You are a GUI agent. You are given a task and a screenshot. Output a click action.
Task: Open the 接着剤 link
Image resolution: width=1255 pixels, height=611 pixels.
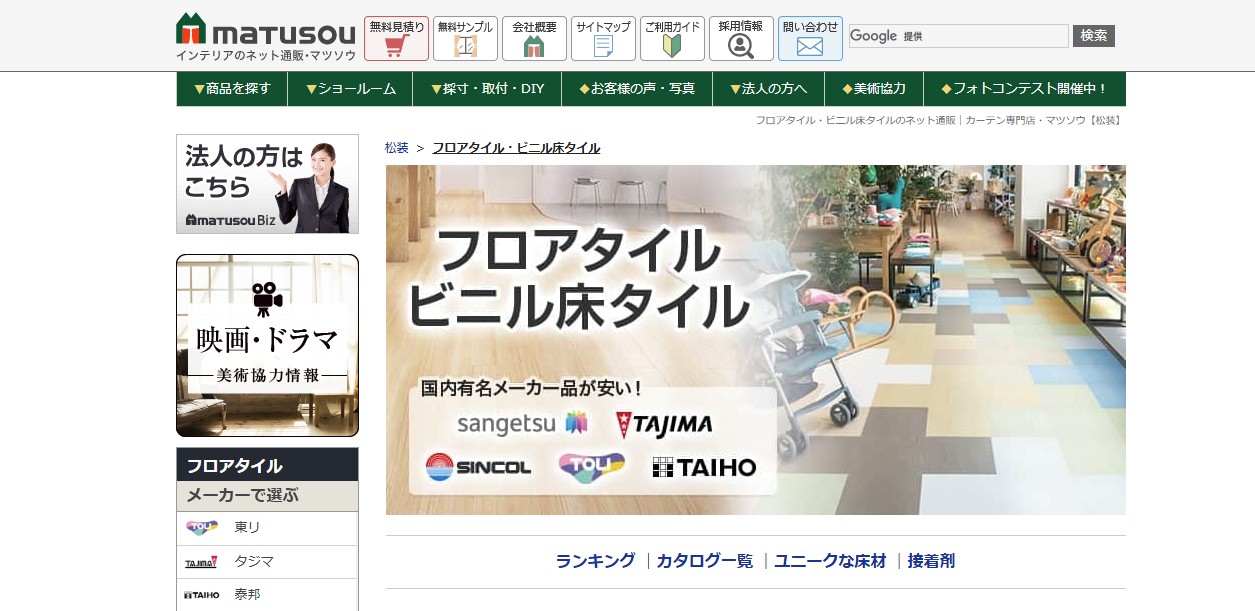tap(931, 561)
